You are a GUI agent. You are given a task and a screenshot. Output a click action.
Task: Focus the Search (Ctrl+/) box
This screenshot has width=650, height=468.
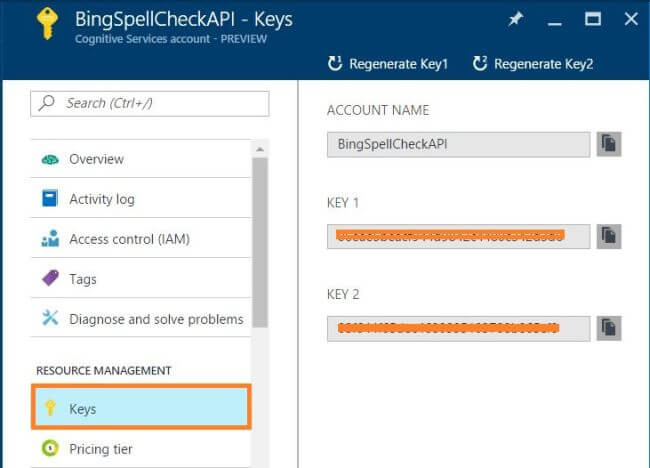[160, 103]
